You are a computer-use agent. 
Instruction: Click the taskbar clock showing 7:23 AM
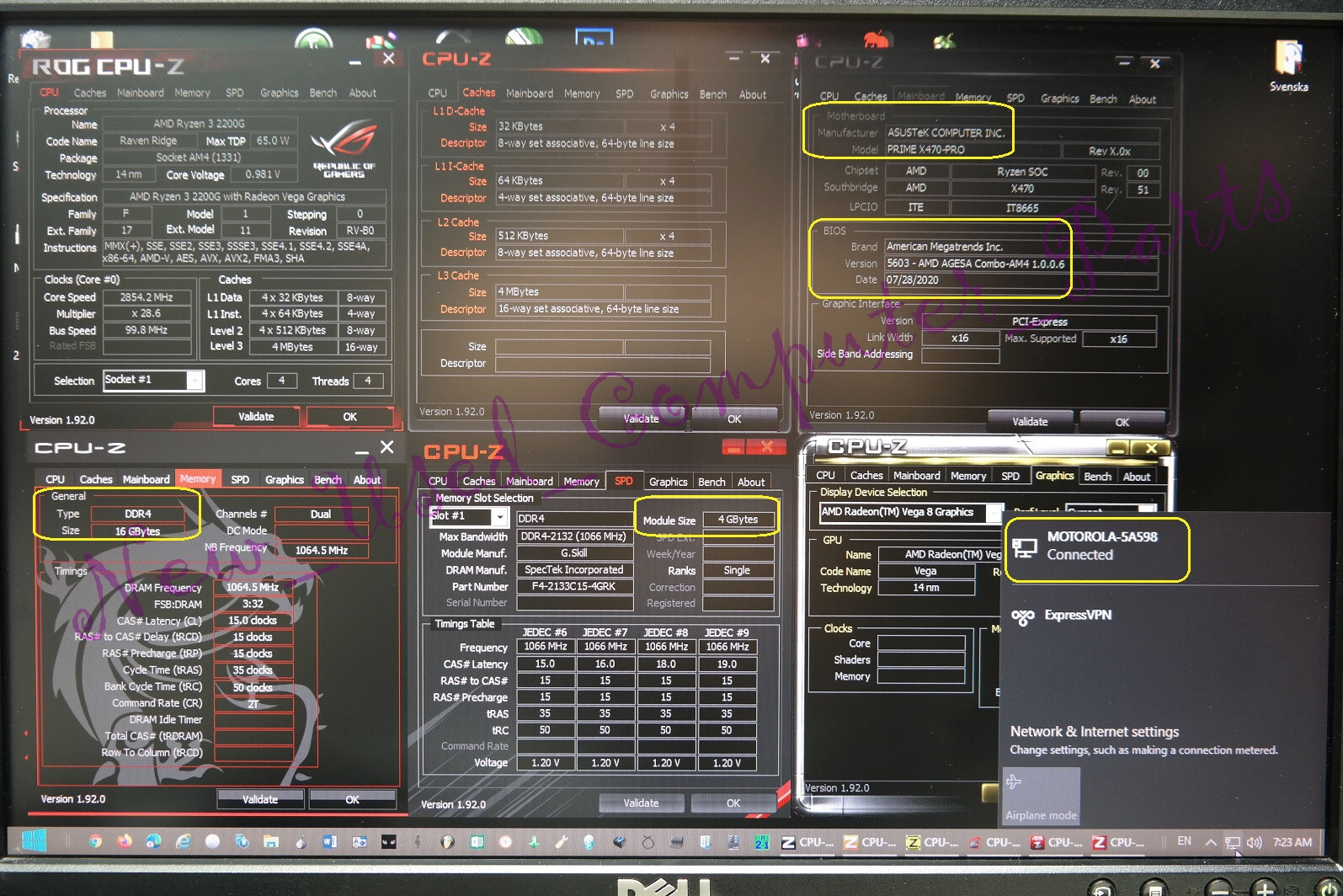1292,842
